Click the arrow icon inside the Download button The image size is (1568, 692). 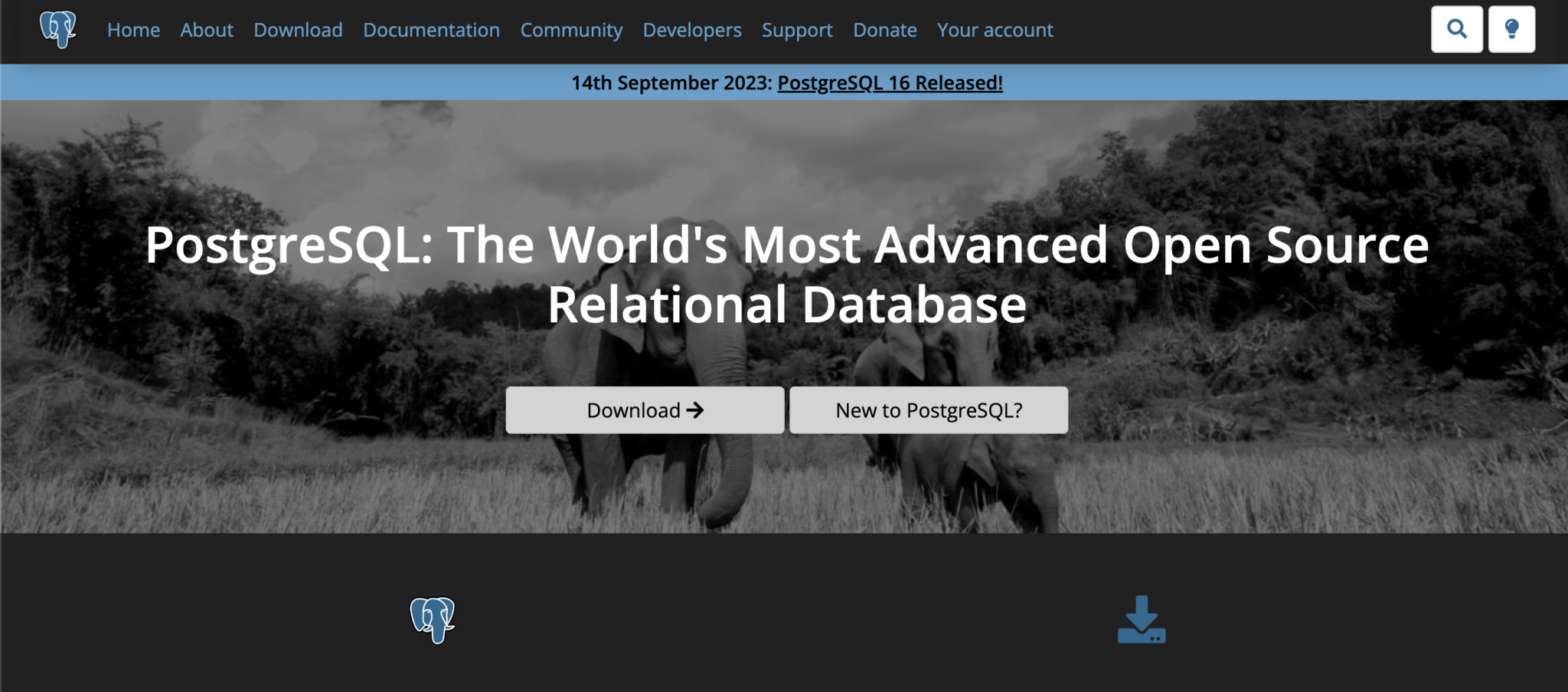695,410
